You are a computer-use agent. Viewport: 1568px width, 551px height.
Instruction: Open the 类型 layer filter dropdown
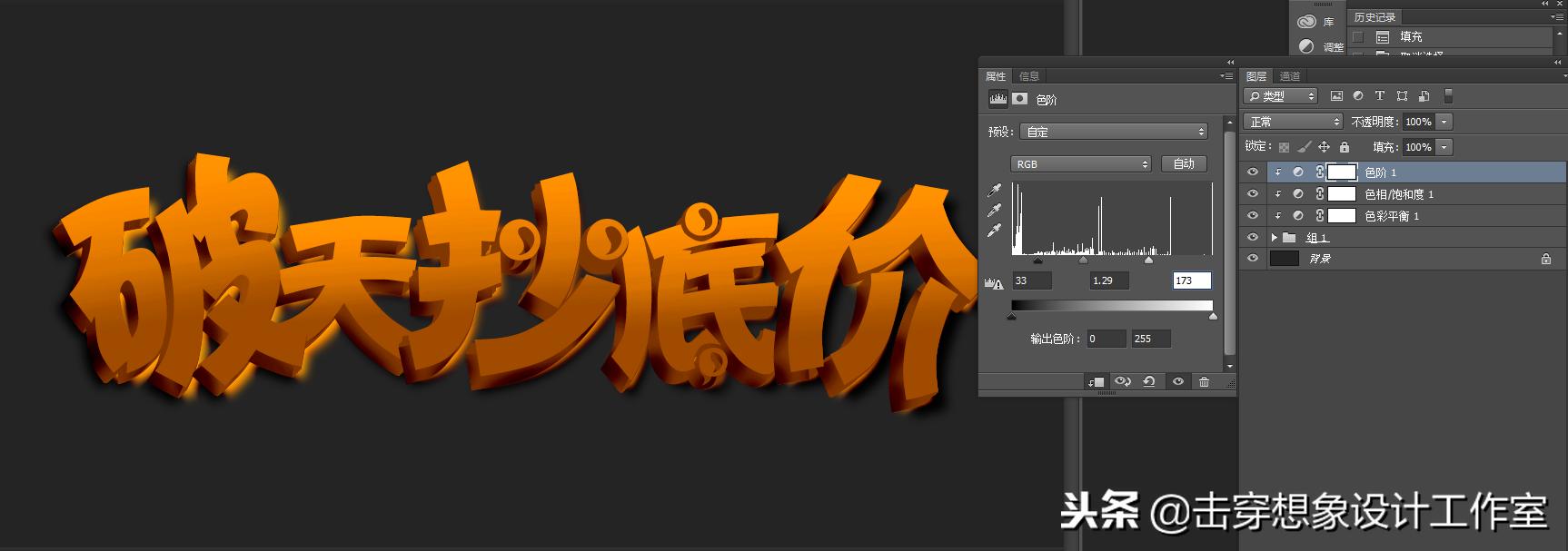click(x=1281, y=96)
